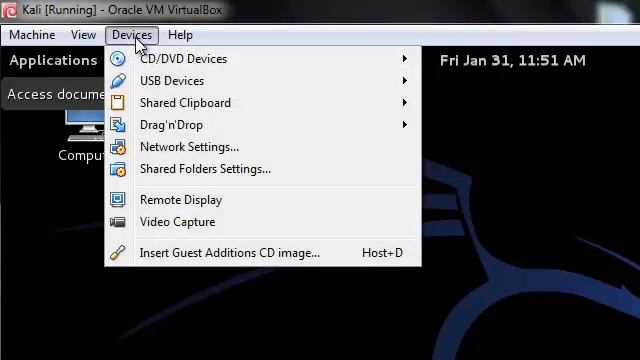Open the Kali Applications menu
Image resolution: width=640 pixels, height=360 pixels.
click(x=53, y=60)
